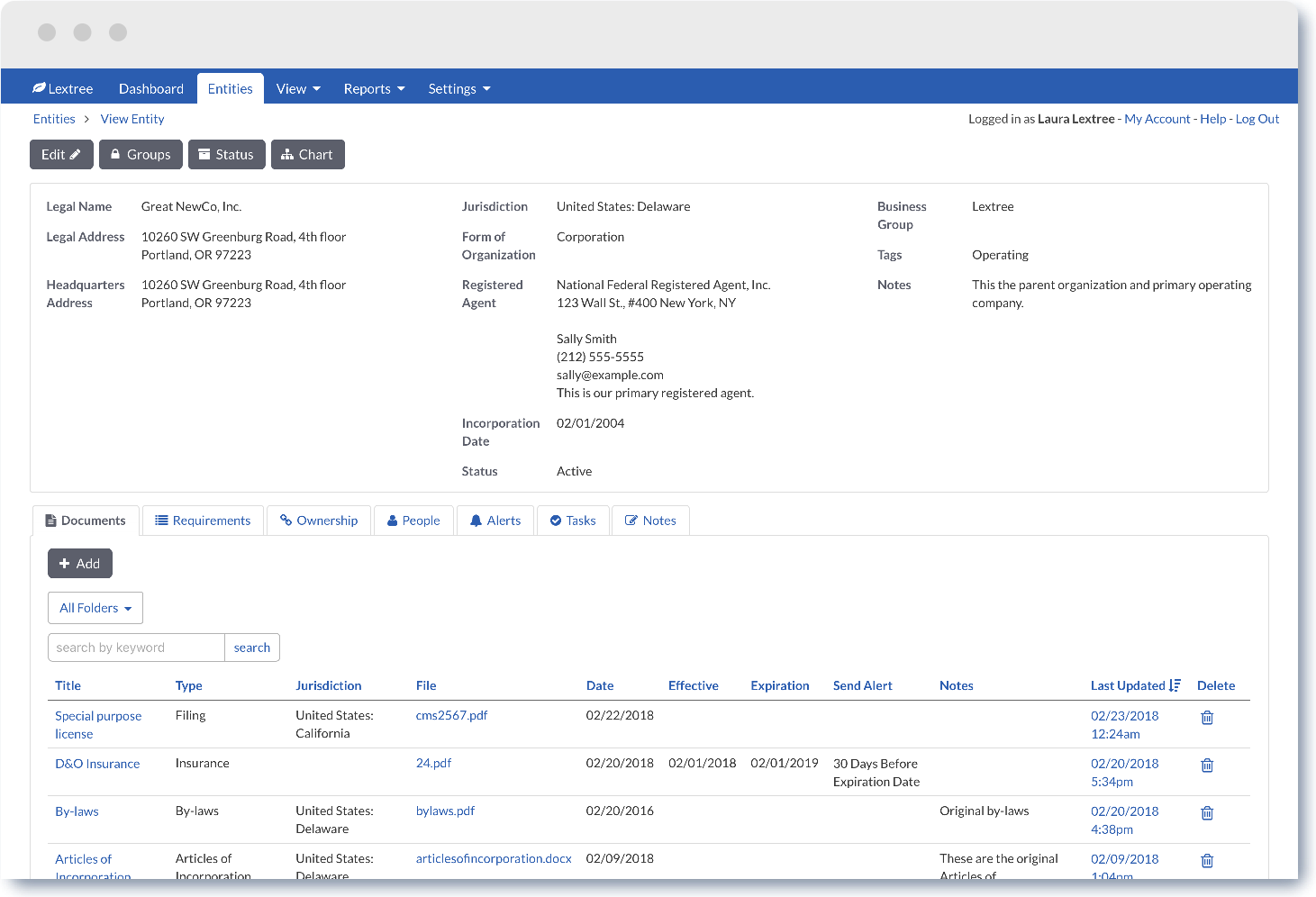Delete the D&O Insurance document
The height and width of the screenshot is (897, 1316).
coord(1207,766)
